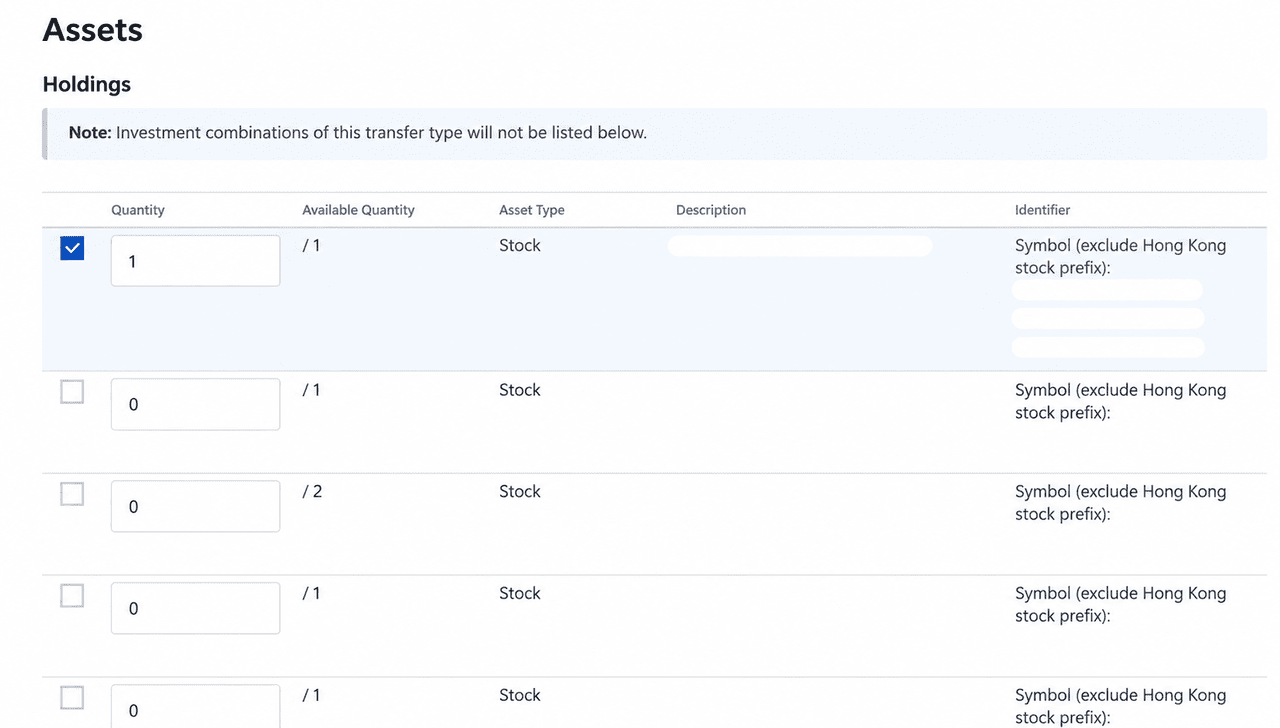Click the quantity input in the last, partly visible row
1280x728 pixels.
click(x=196, y=706)
